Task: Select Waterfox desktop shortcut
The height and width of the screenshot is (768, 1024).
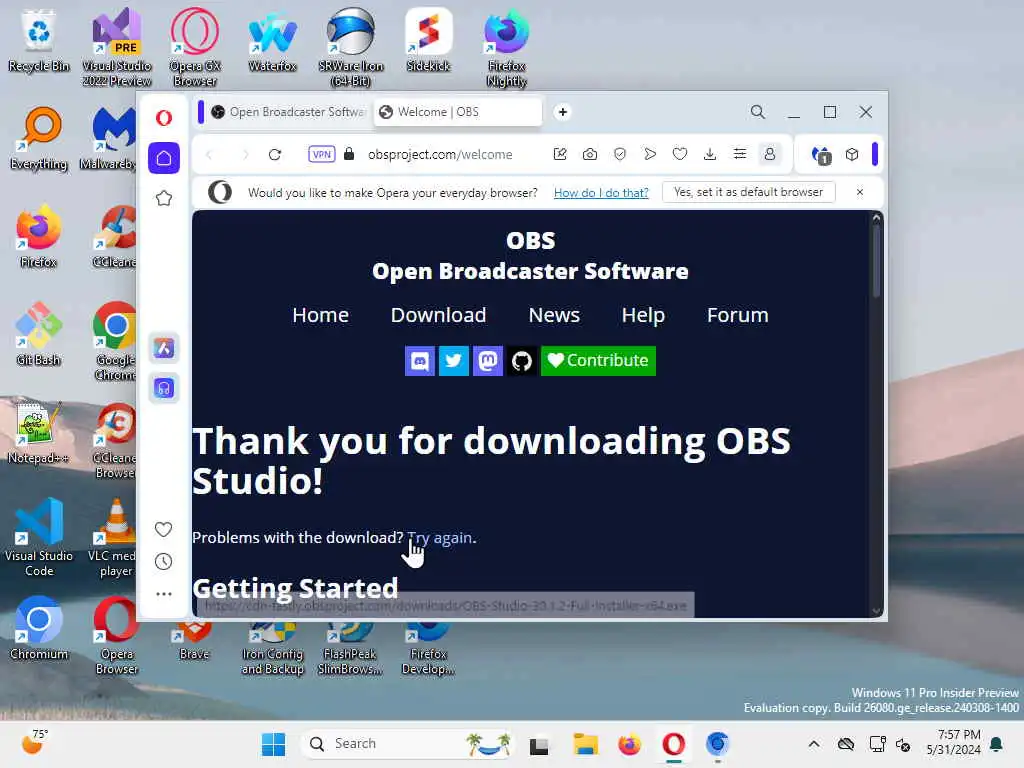Action: point(272,41)
